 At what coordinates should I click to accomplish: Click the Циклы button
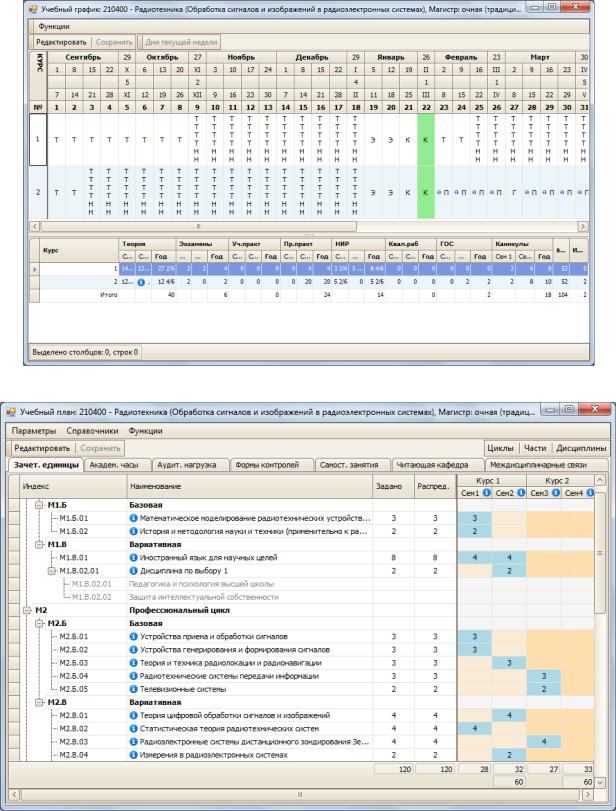click(x=500, y=448)
